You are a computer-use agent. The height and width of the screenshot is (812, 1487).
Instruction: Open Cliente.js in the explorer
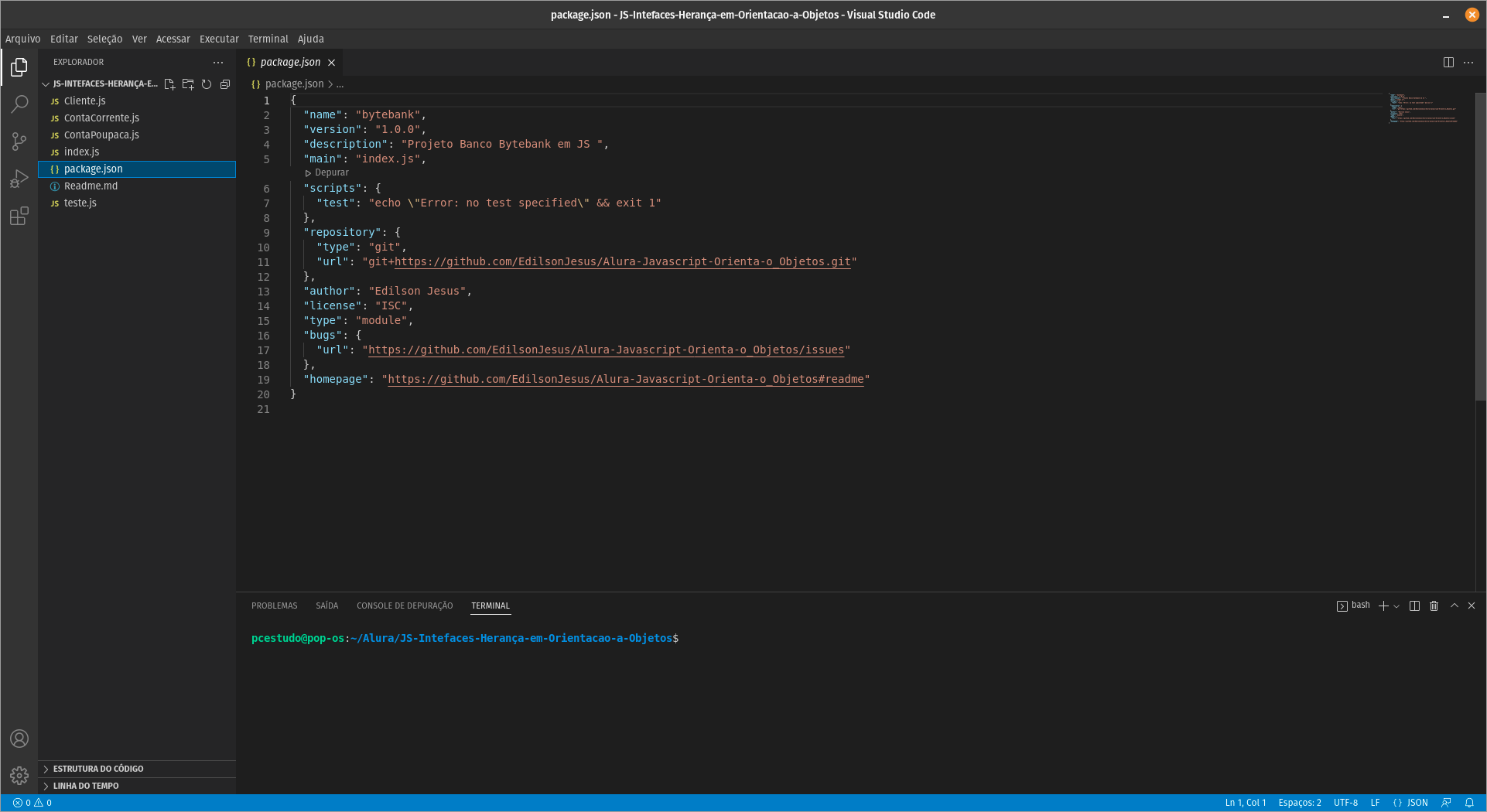coord(138,101)
